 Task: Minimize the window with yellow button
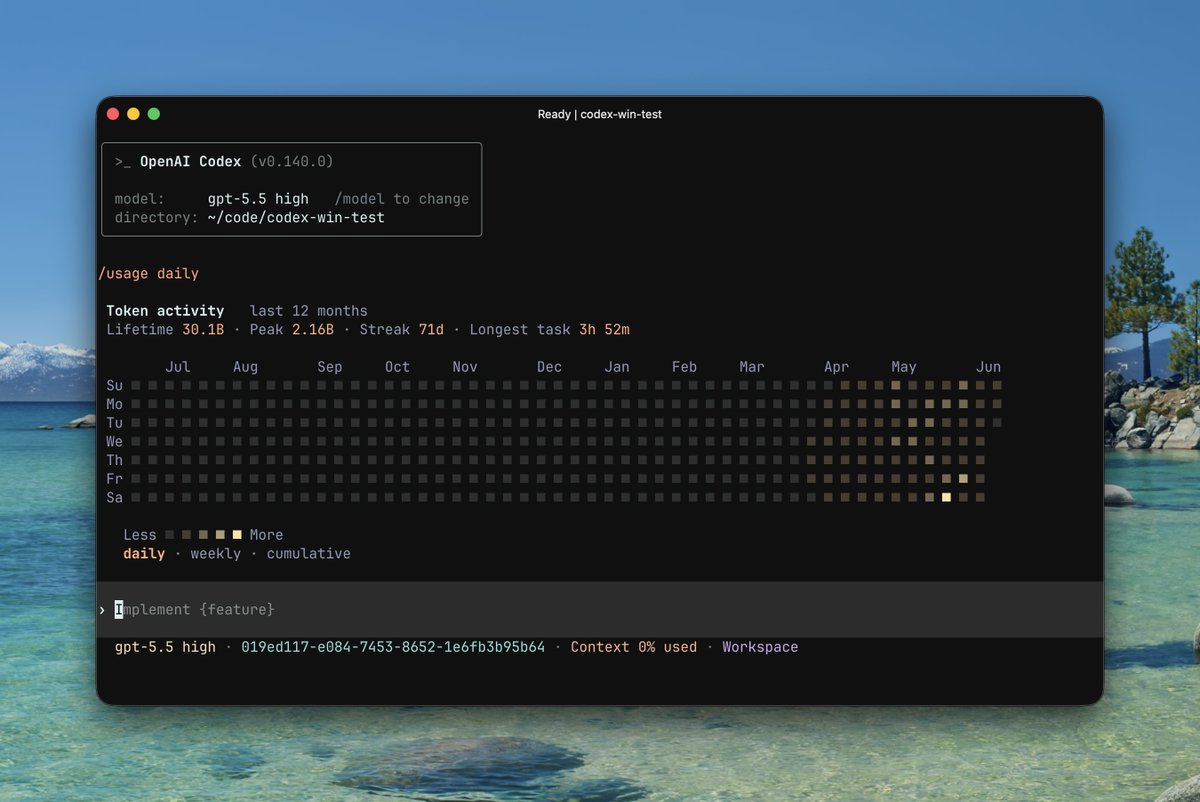(x=133, y=114)
